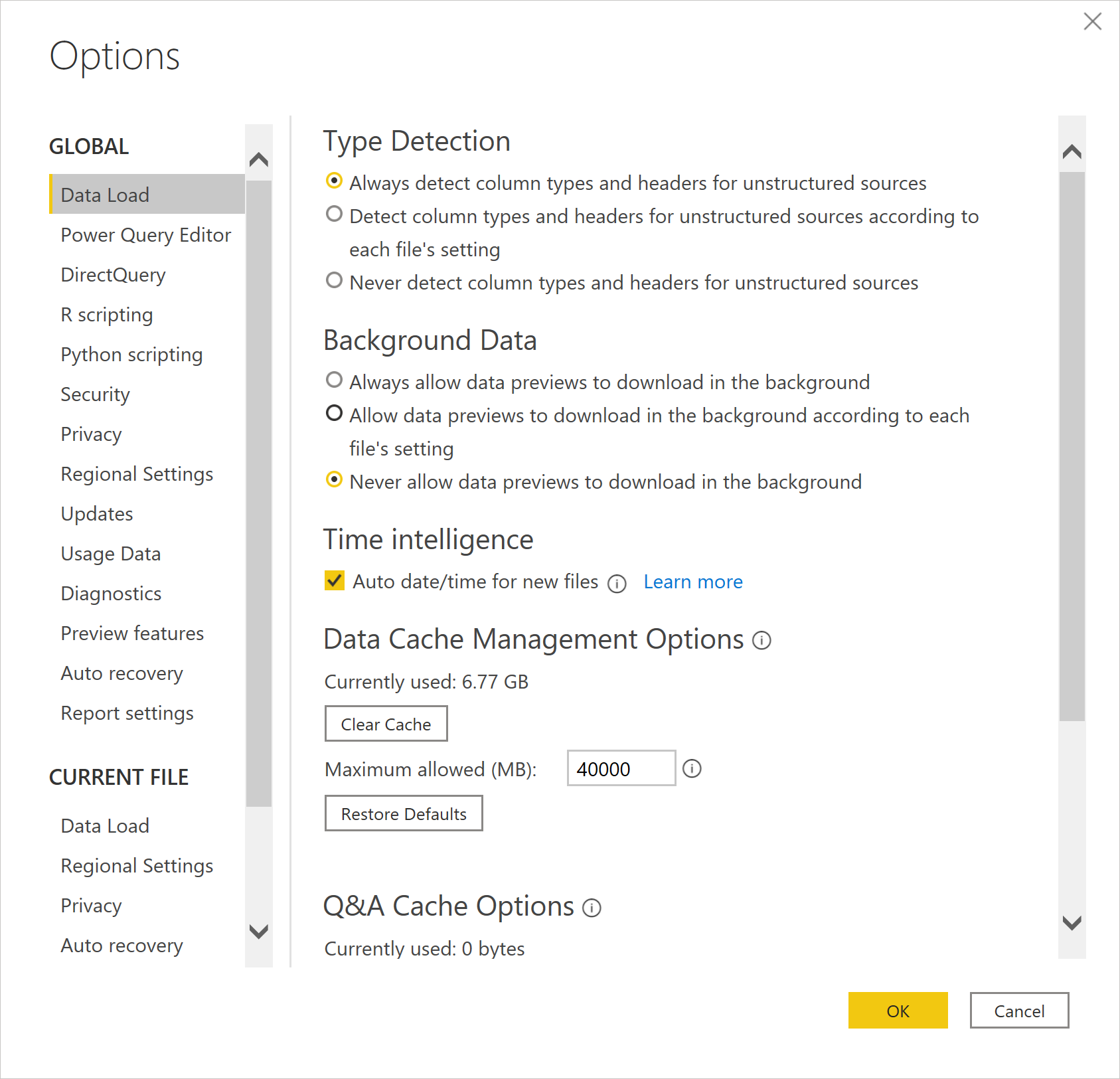Image resolution: width=1120 pixels, height=1079 pixels.
Task: Open Report settings page
Action: (127, 713)
